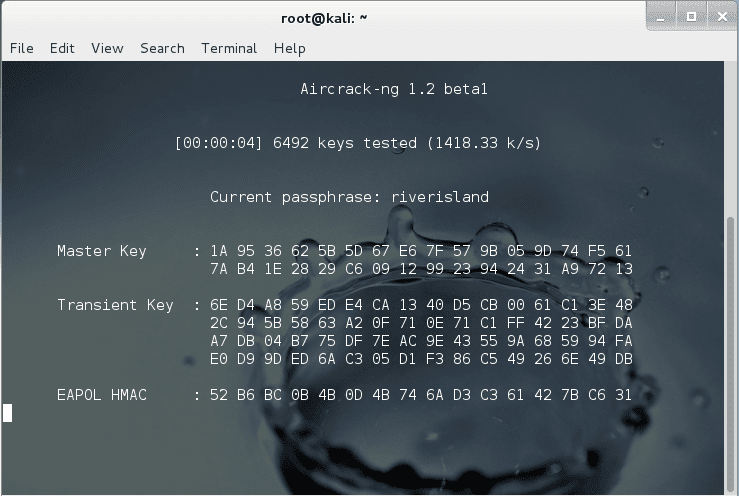Click the '(1418.33 k/s)' speed value

(484, 143)
